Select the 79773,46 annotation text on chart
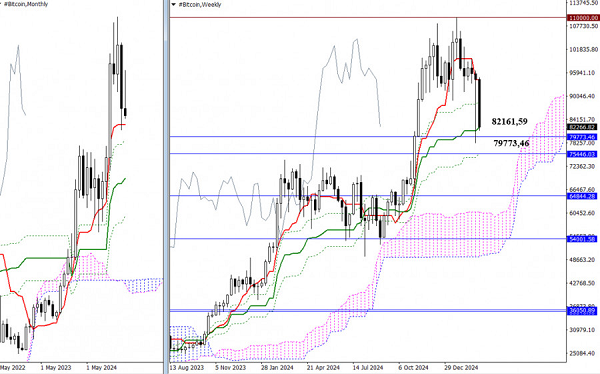 click(512, 144)
